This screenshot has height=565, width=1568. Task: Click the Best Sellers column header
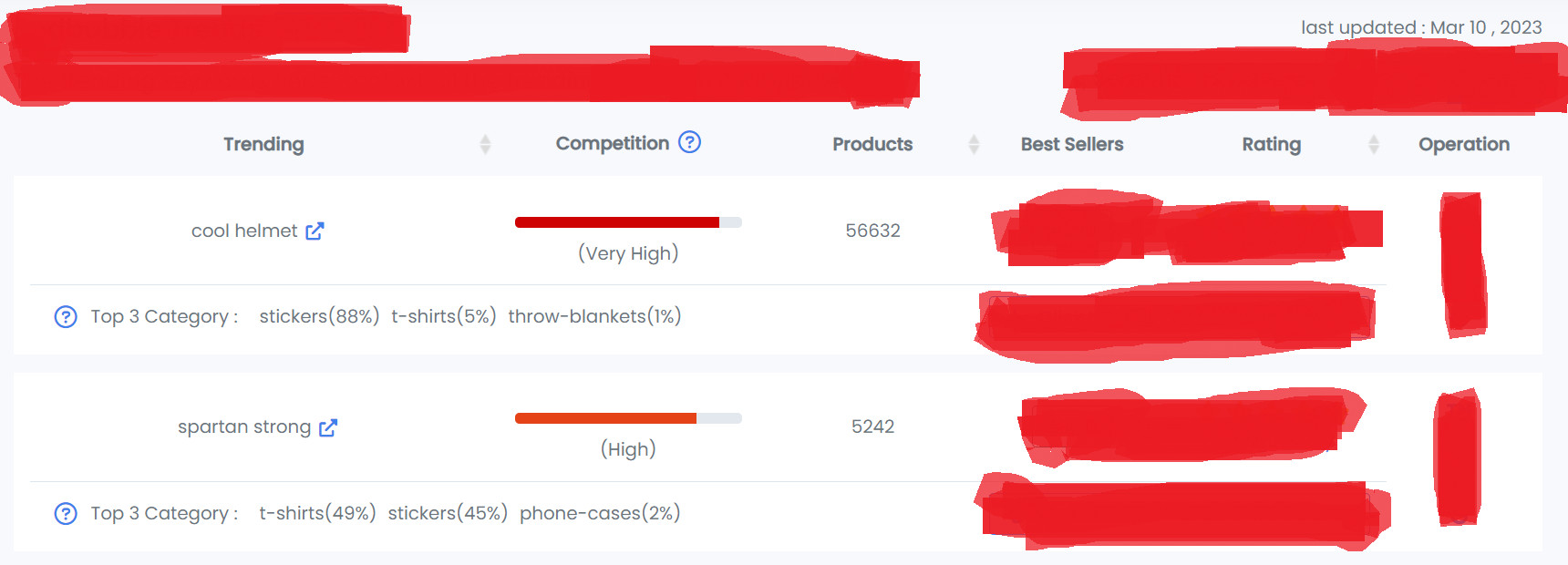(1072, 144)
